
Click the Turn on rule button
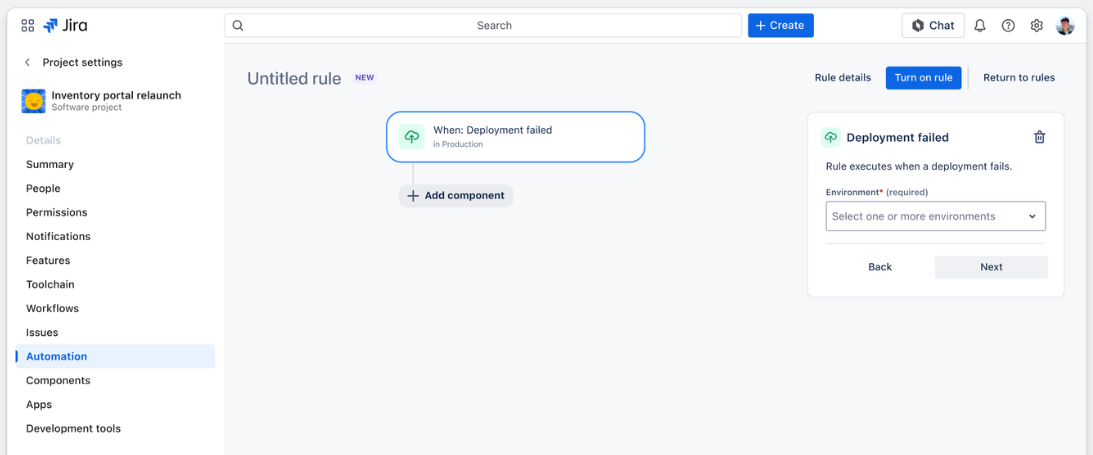click(x=923, y=78)
